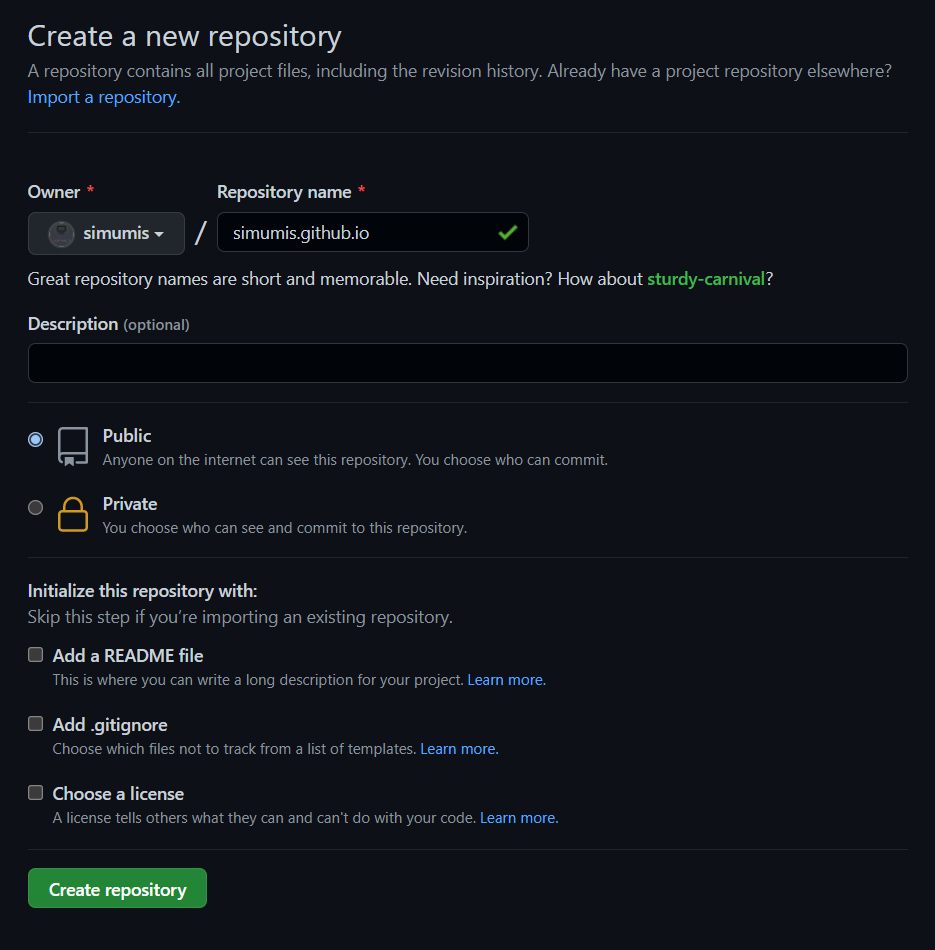
Task: Click the Private repository lock icon
Action: pyautogui.click(x=72, y=515)
